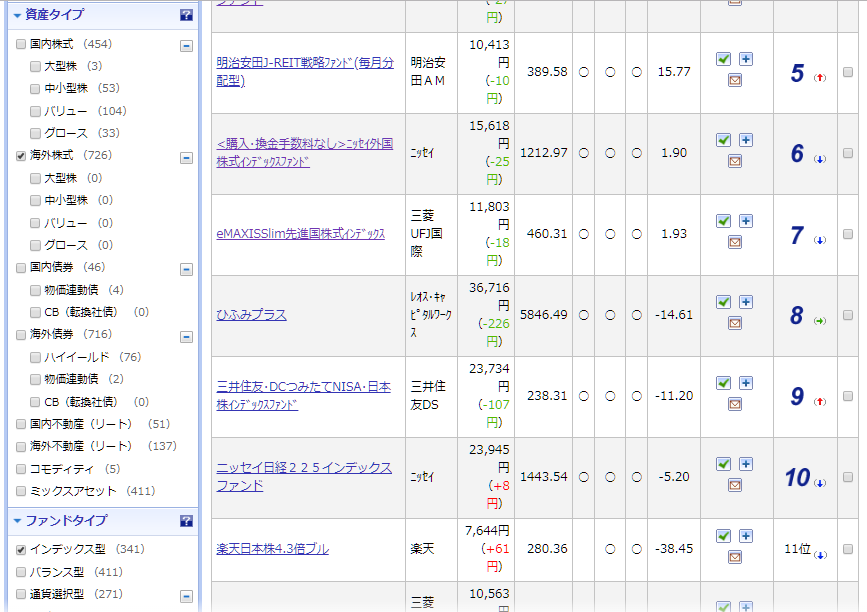Select return value -38.45
Image resolution: width=867 pixels, height=612 pixels.
point(674,548)
